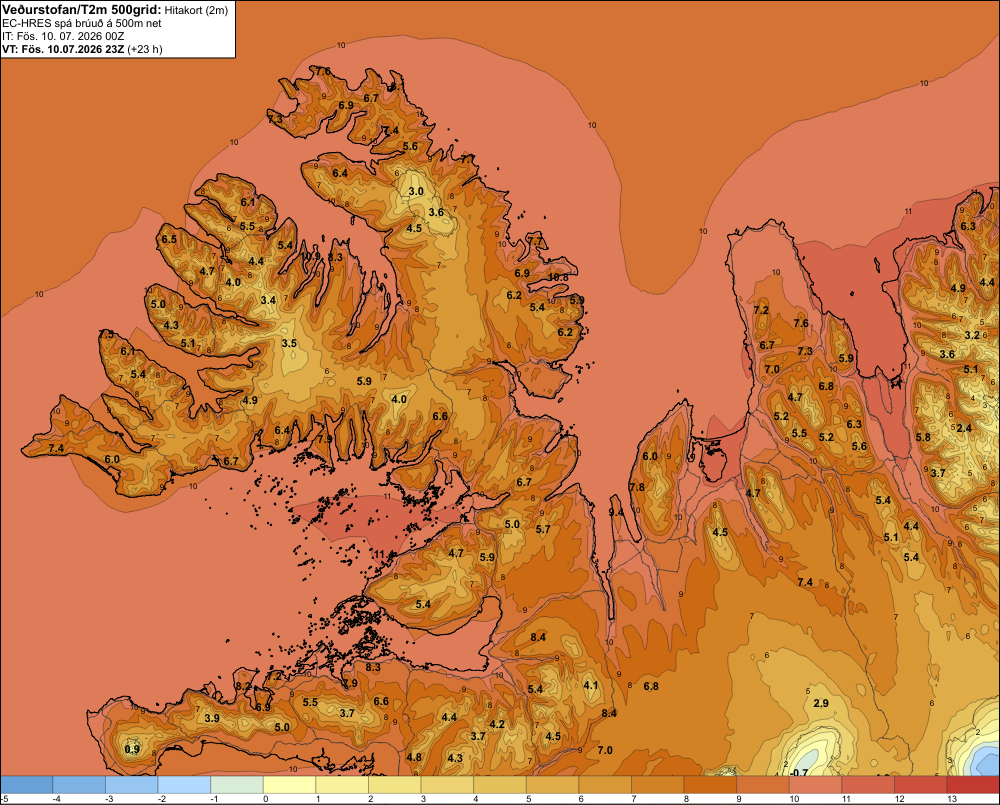Click the Veðurstofan/T2m 500grid title text
This screenshot has height=805, width=1000.
(81, 10)
